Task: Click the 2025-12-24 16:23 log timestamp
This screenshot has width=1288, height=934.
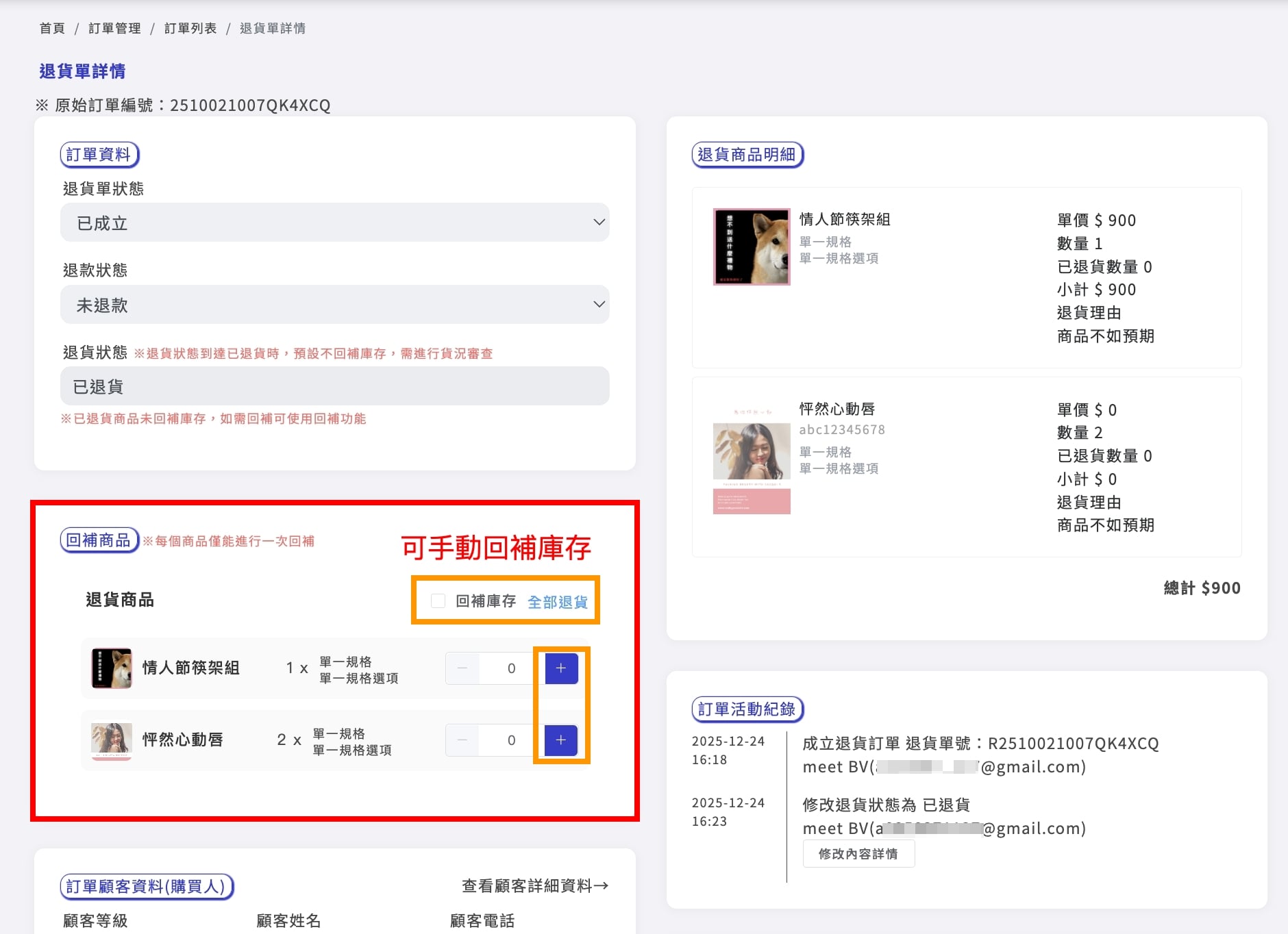Action: 728,812
